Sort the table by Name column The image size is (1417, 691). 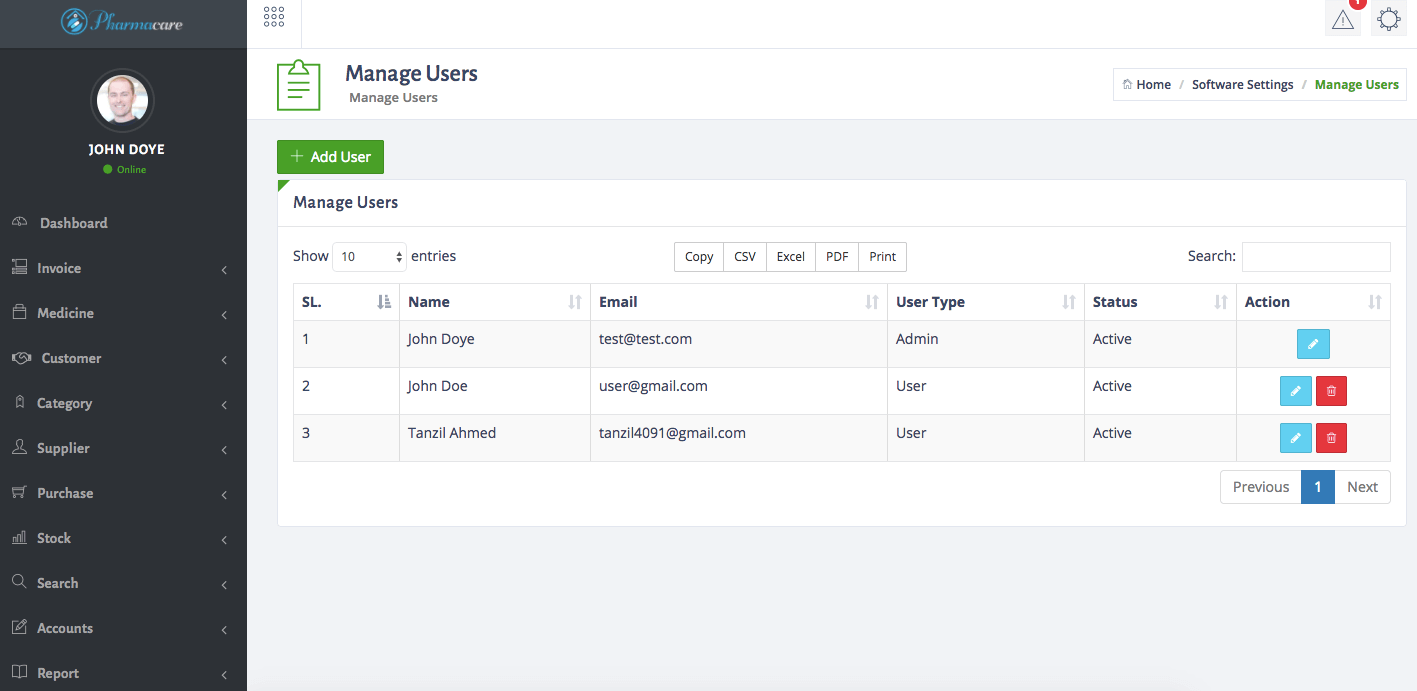coord(429,301)
